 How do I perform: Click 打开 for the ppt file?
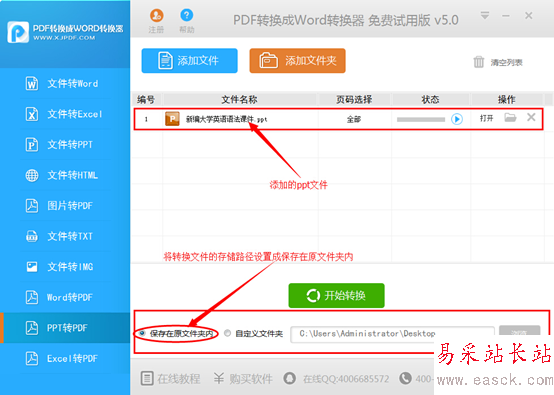point(486,118)
